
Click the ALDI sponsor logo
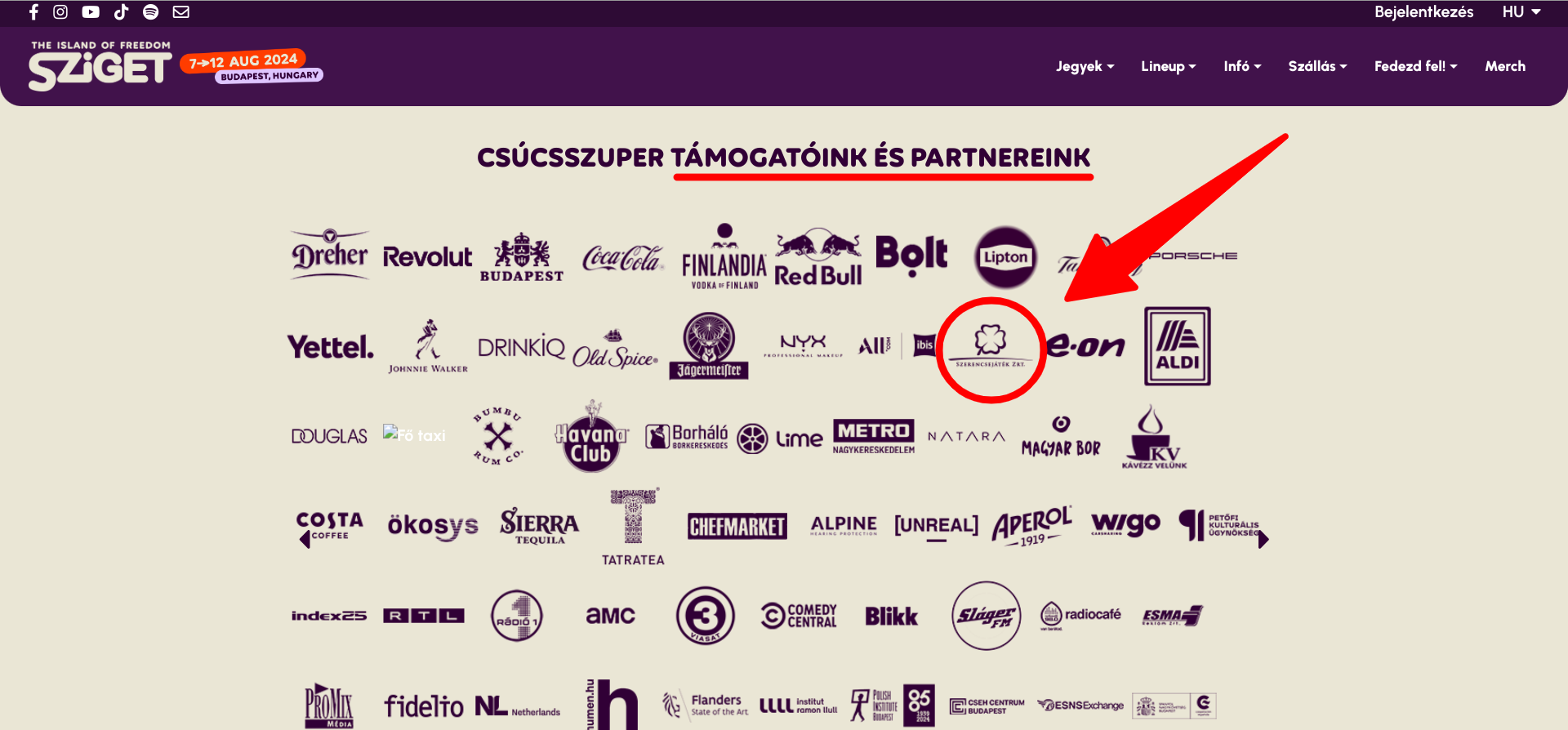click(1177, 346)
